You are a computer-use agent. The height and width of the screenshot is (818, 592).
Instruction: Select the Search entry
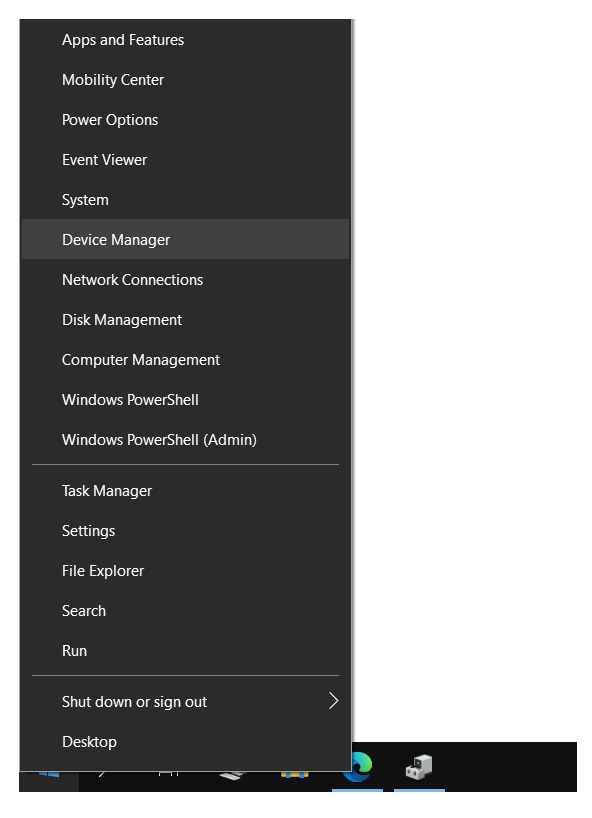(185, 611)
